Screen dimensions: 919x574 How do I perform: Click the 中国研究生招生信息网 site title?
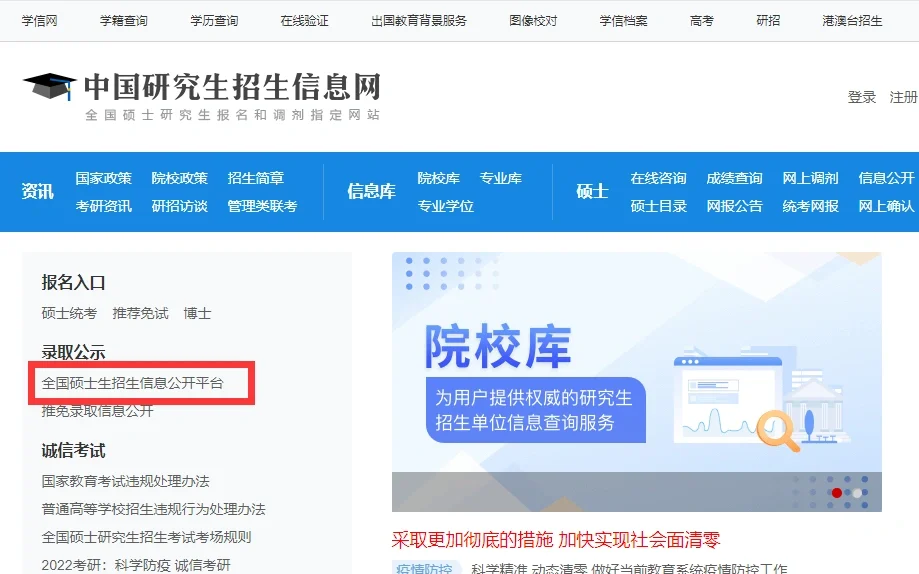(x=233, y=87)
